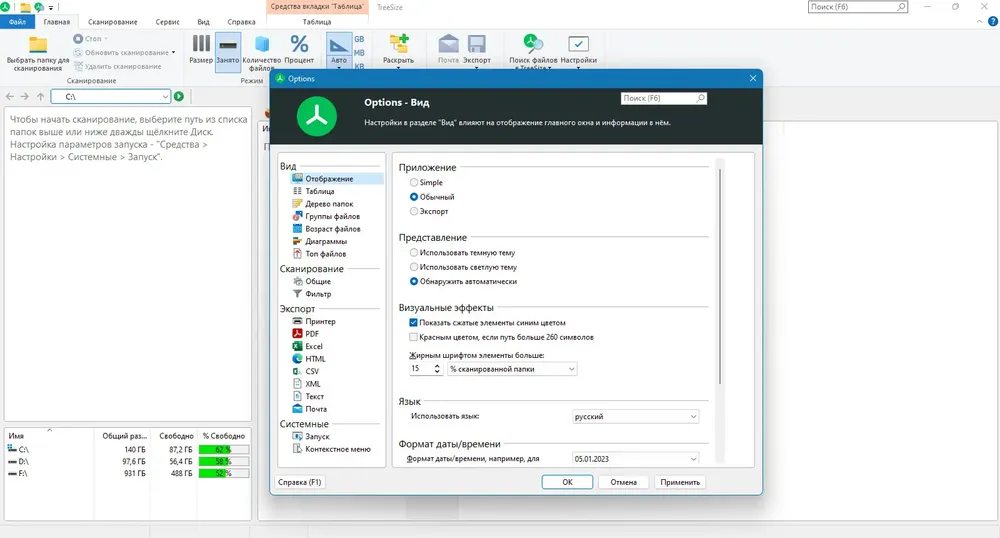Expand the date format 05.01.2023 dropdown
Screen dimensions: 1000x538
(x=635, y=458)
